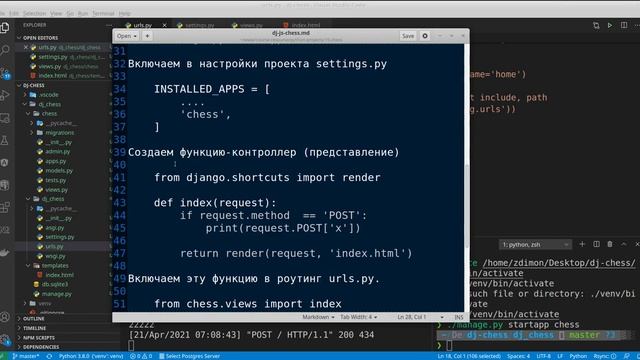Image resolution: width=640 pixels, height=360 pixels.
Task: Switch to the views.py editor tab
Action: coord(251,25)
